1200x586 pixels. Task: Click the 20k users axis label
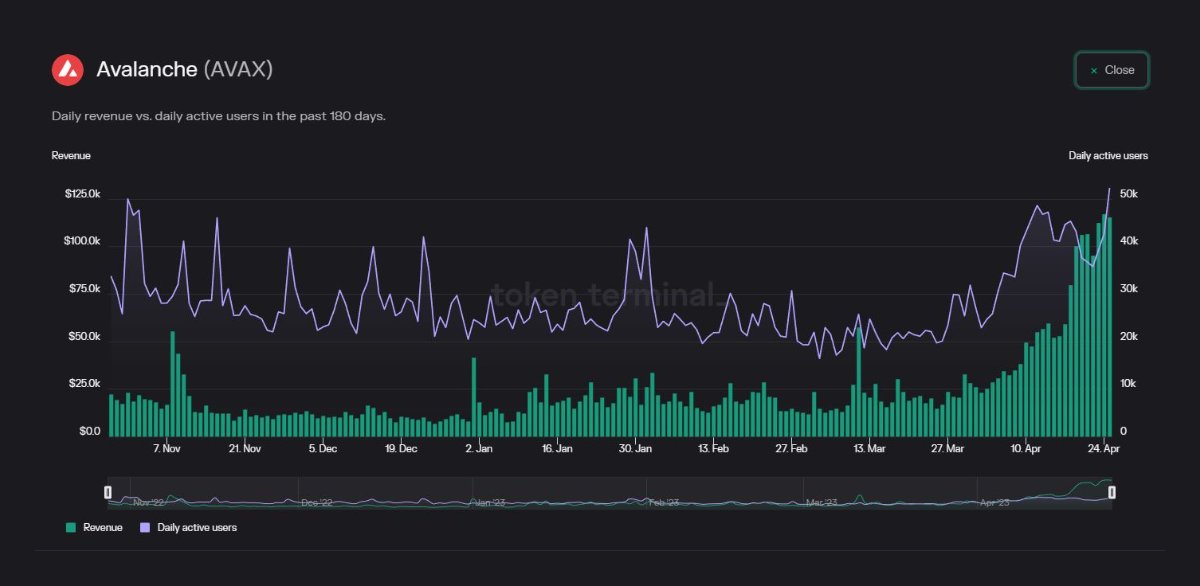(x=1129, y=336)
